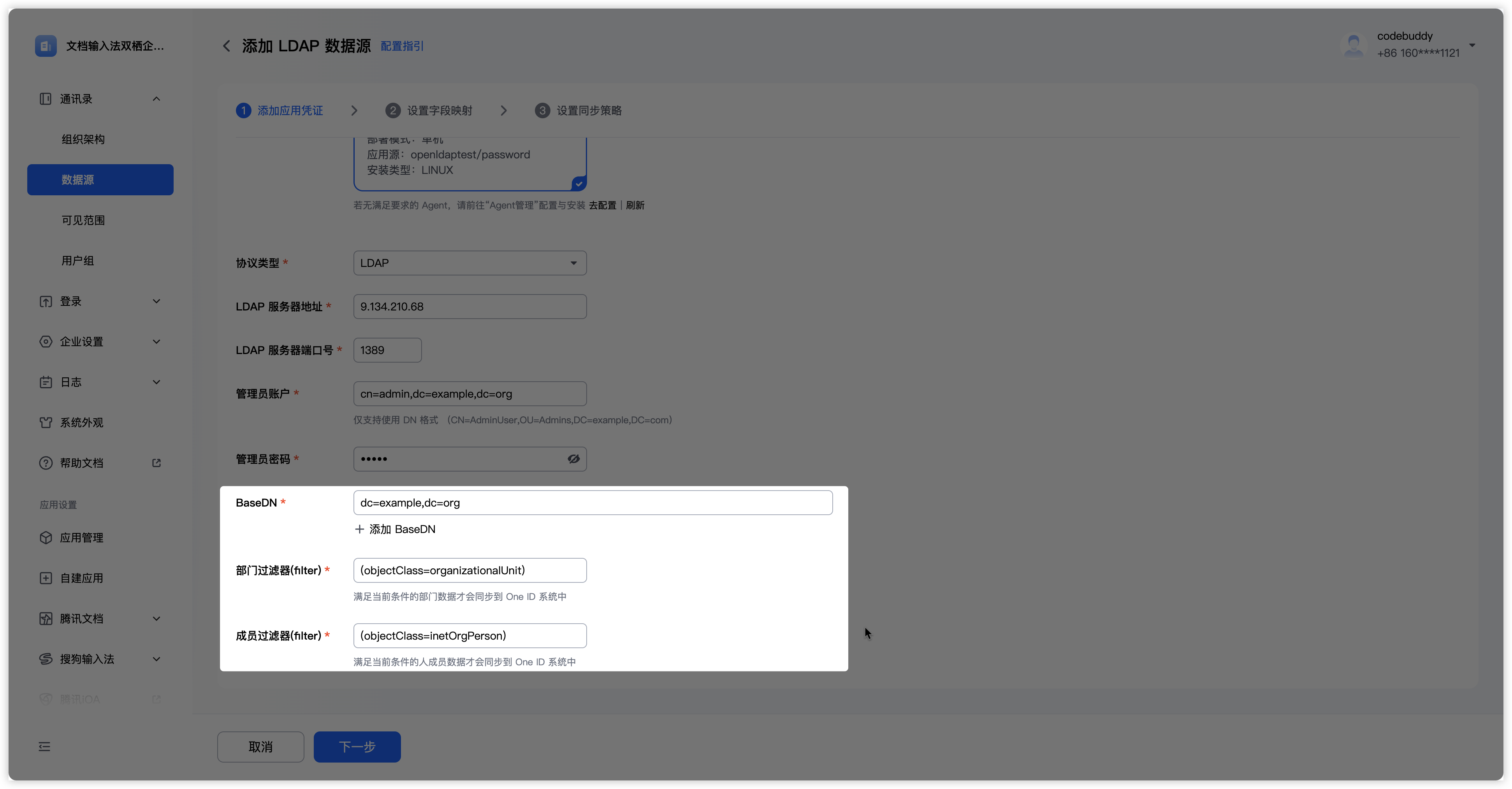
Task: Open the codebuddy account dropdown arrow
Action: coord(1472,45)
